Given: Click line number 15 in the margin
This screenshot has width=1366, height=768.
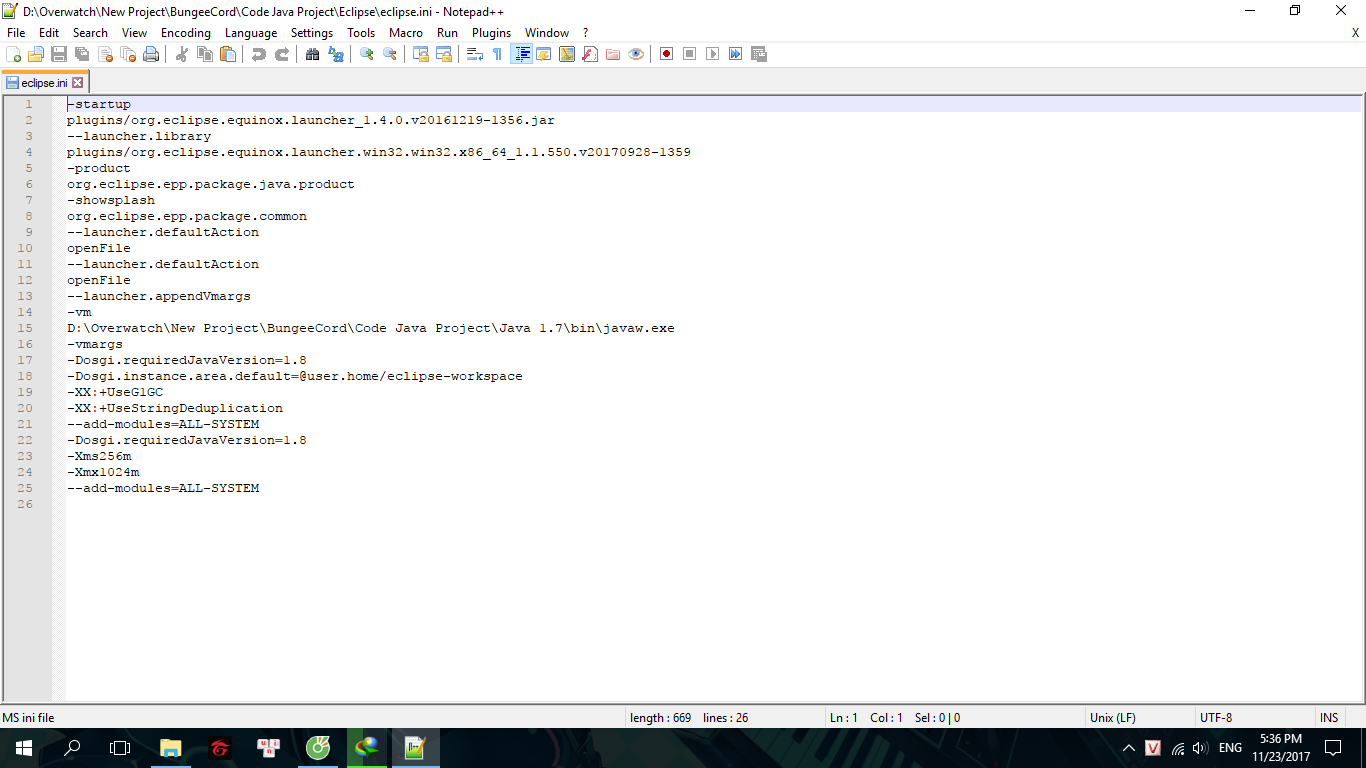Looking at the screenshot, I should coord(25,328).
